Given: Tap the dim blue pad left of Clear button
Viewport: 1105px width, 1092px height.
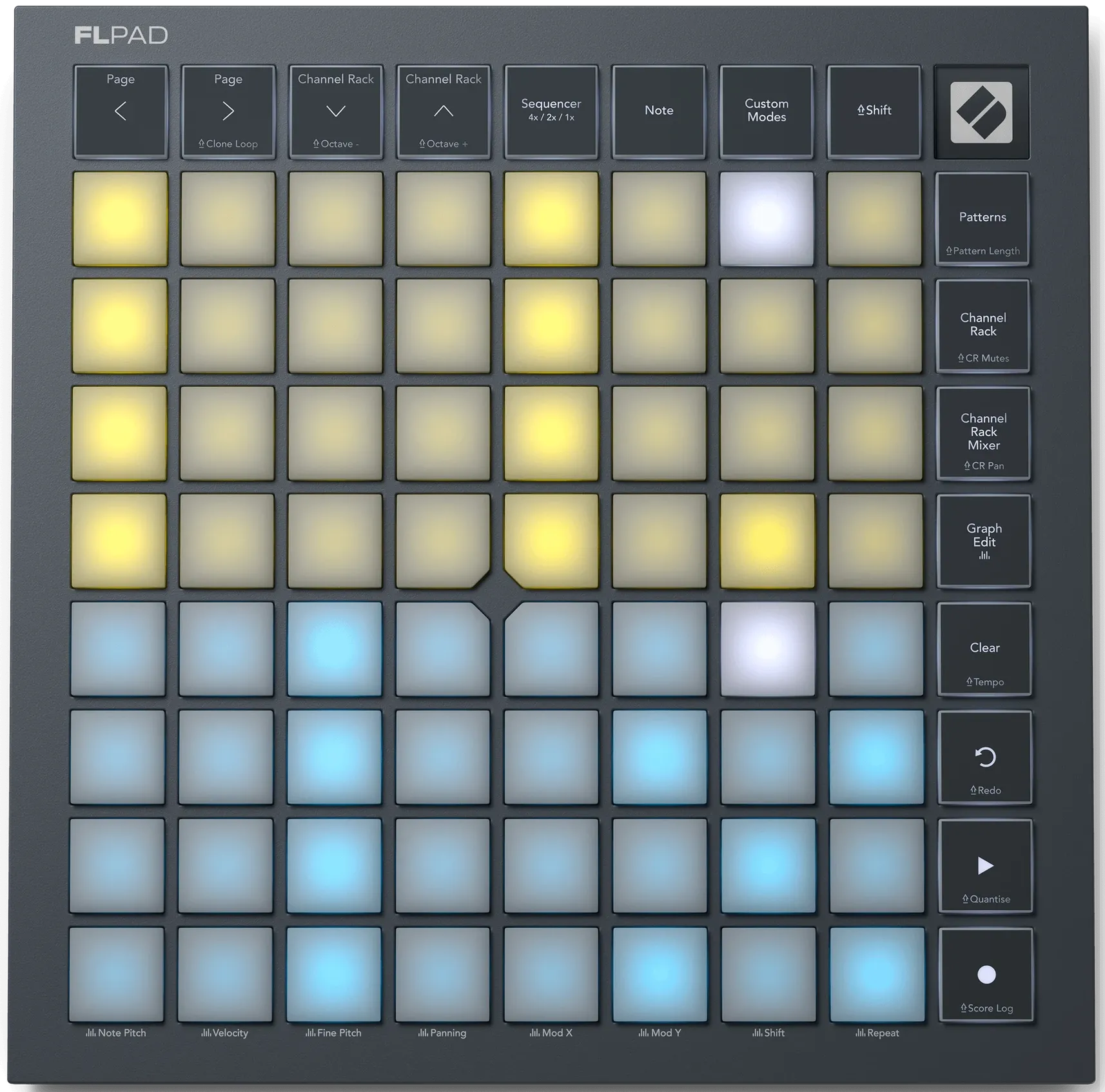Looking at the screenshot, I should coord(875,649).
